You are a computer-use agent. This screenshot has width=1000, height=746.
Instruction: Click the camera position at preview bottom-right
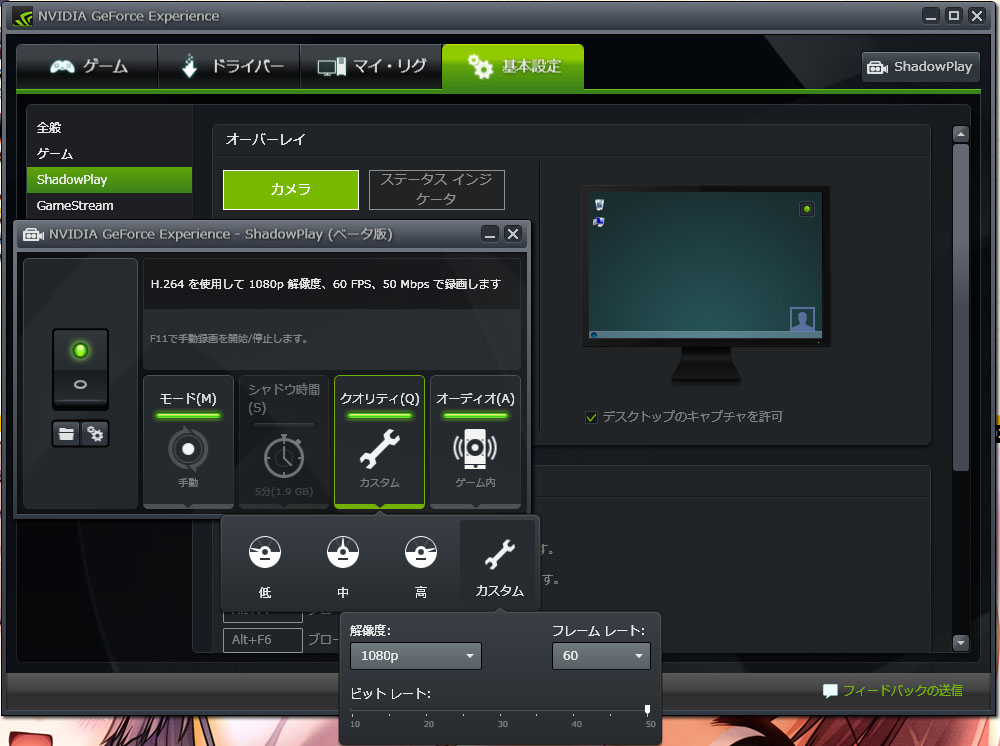coord(802,319)
